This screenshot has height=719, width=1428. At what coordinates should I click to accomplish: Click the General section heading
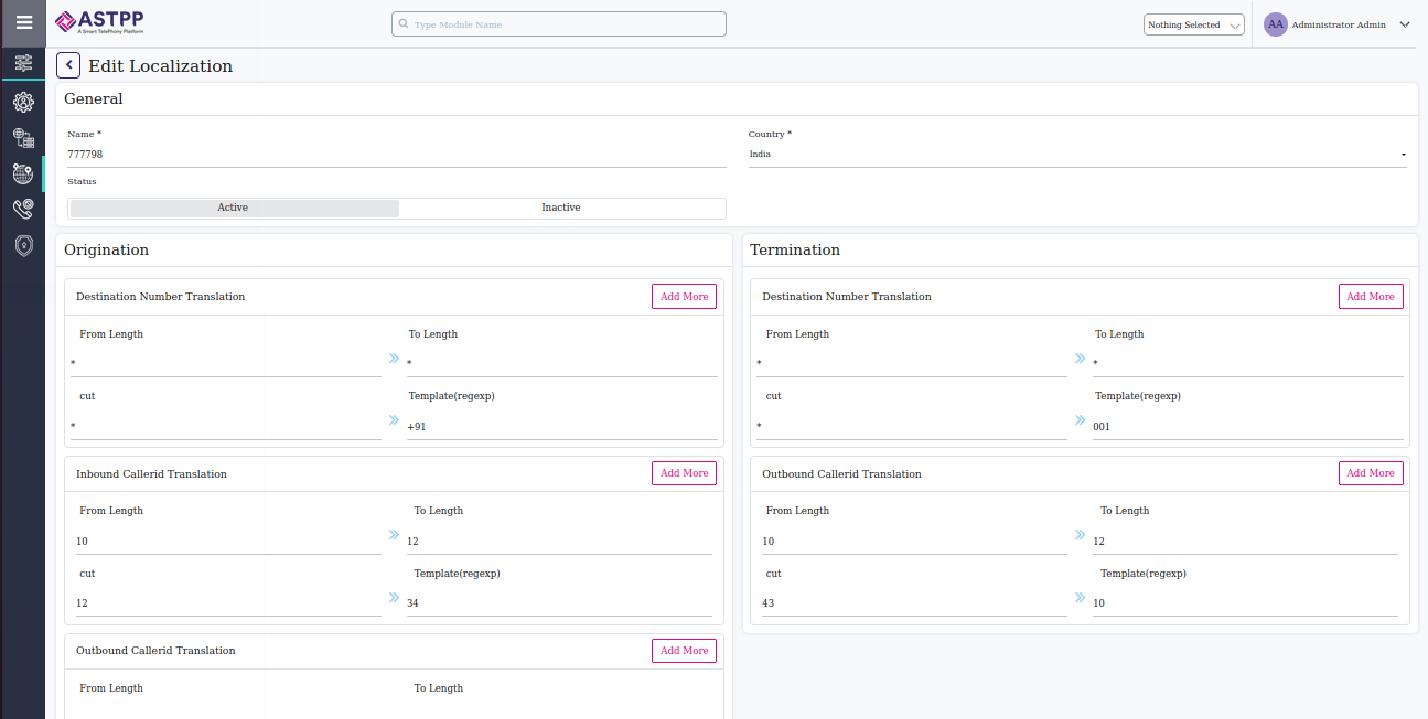pyautogui.click(x=93, y=99)
